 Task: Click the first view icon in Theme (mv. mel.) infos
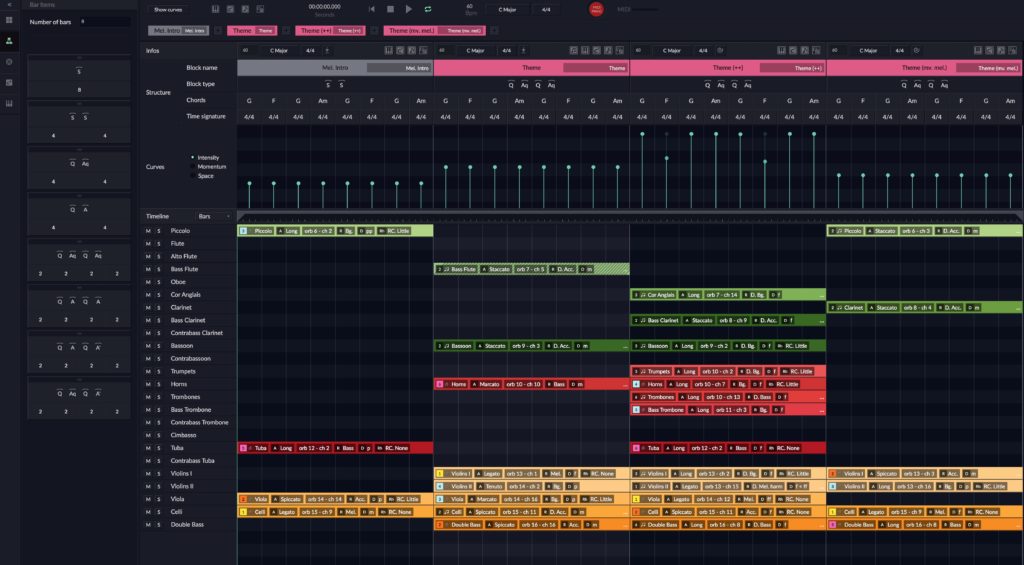click(978, 50)
